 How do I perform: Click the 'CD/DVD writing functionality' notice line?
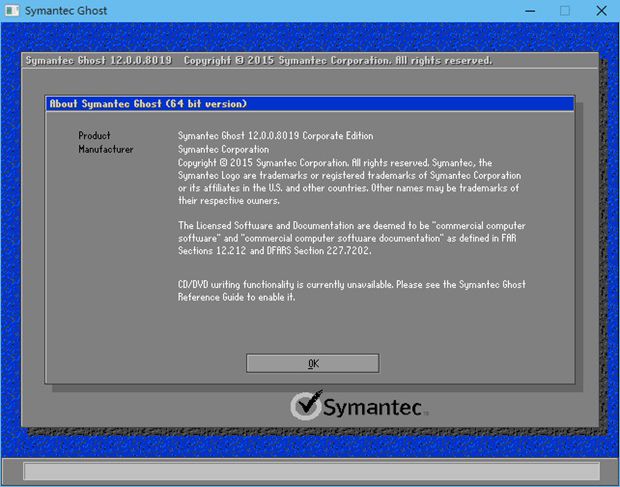pos(352,285)
